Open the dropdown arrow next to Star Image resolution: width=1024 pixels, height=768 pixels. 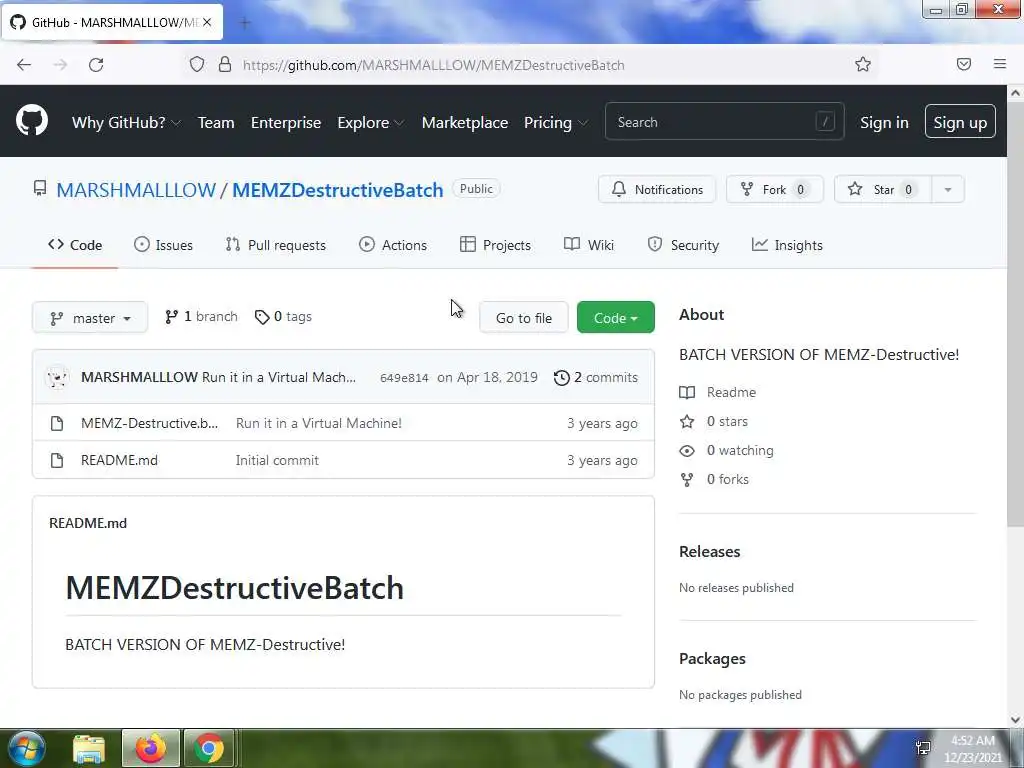tap(948, 189)
